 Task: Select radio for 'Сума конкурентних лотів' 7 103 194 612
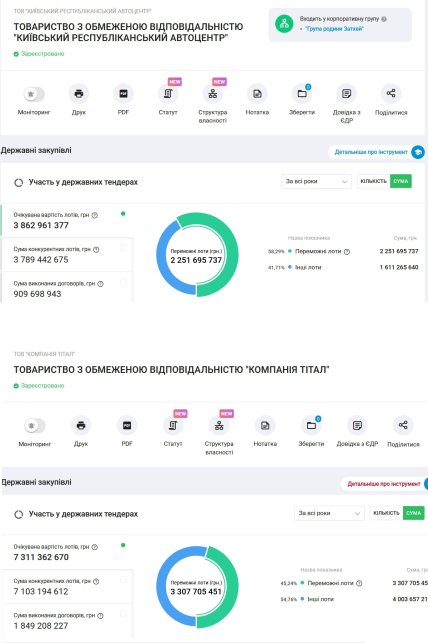tap(123, 580)
